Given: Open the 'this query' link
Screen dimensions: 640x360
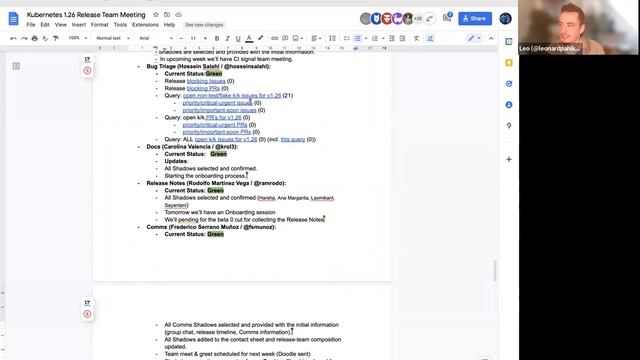Looking at the screenshot, I should tap(293, 140).
